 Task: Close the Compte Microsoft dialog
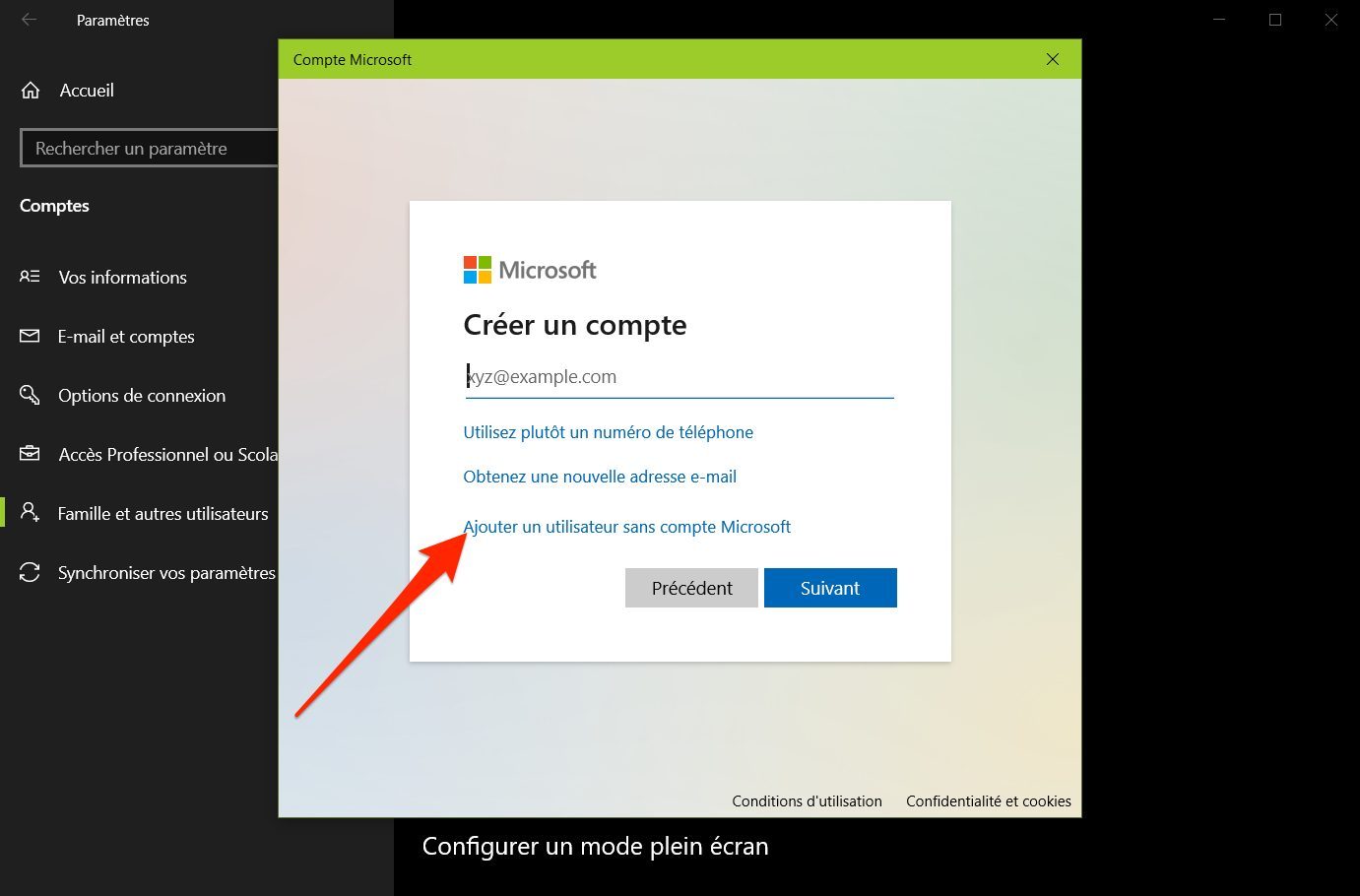click(x=1053, y=59)
